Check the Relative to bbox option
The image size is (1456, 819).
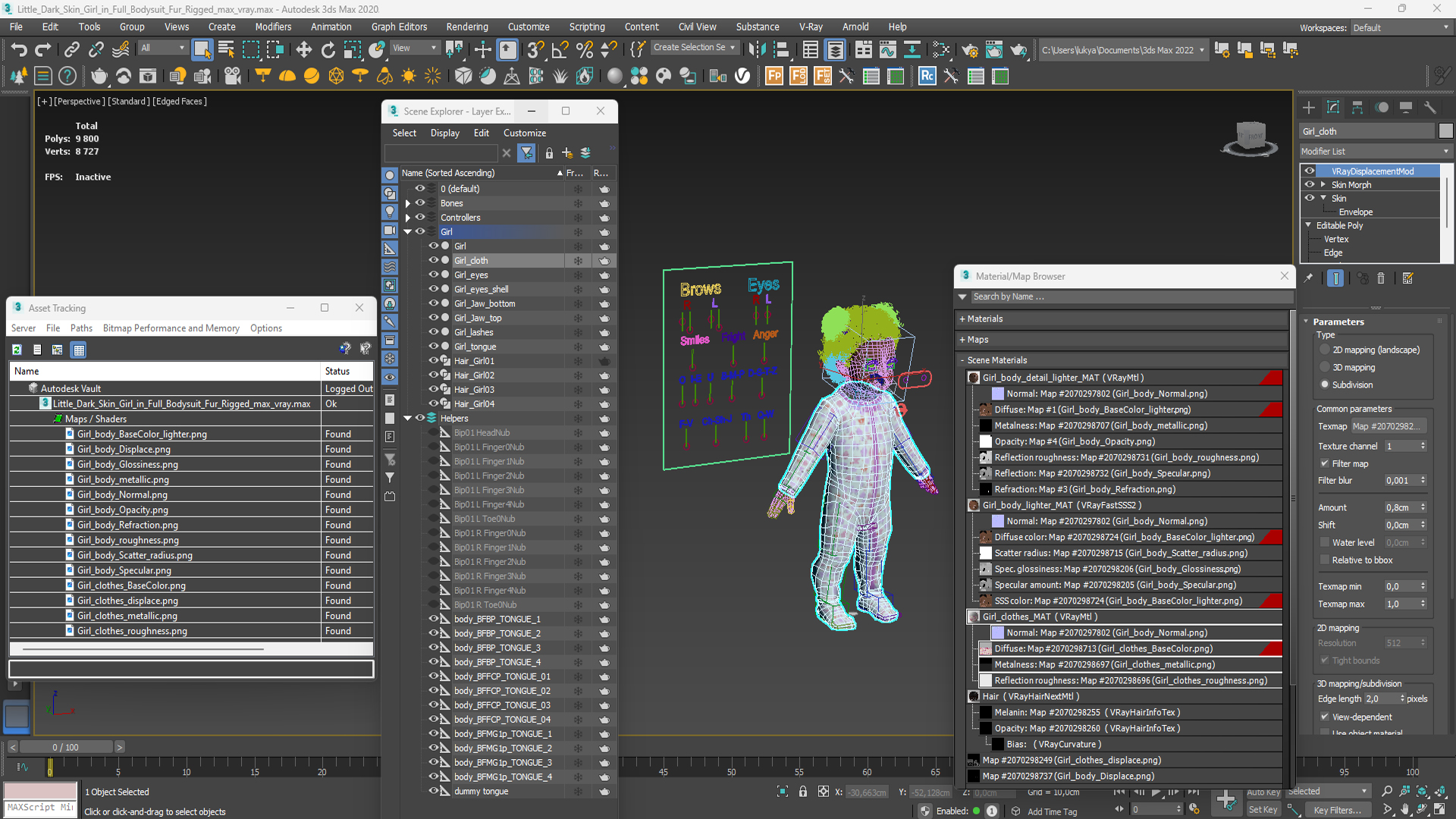(x=1325, y=560)
